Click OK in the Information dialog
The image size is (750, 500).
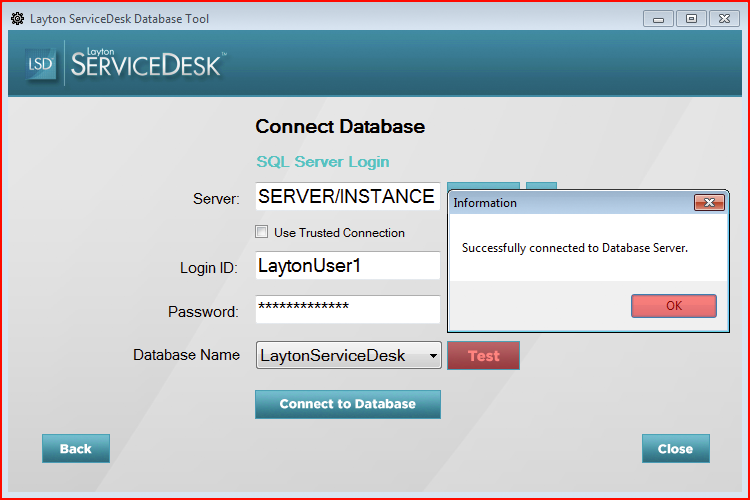point(673,306)
